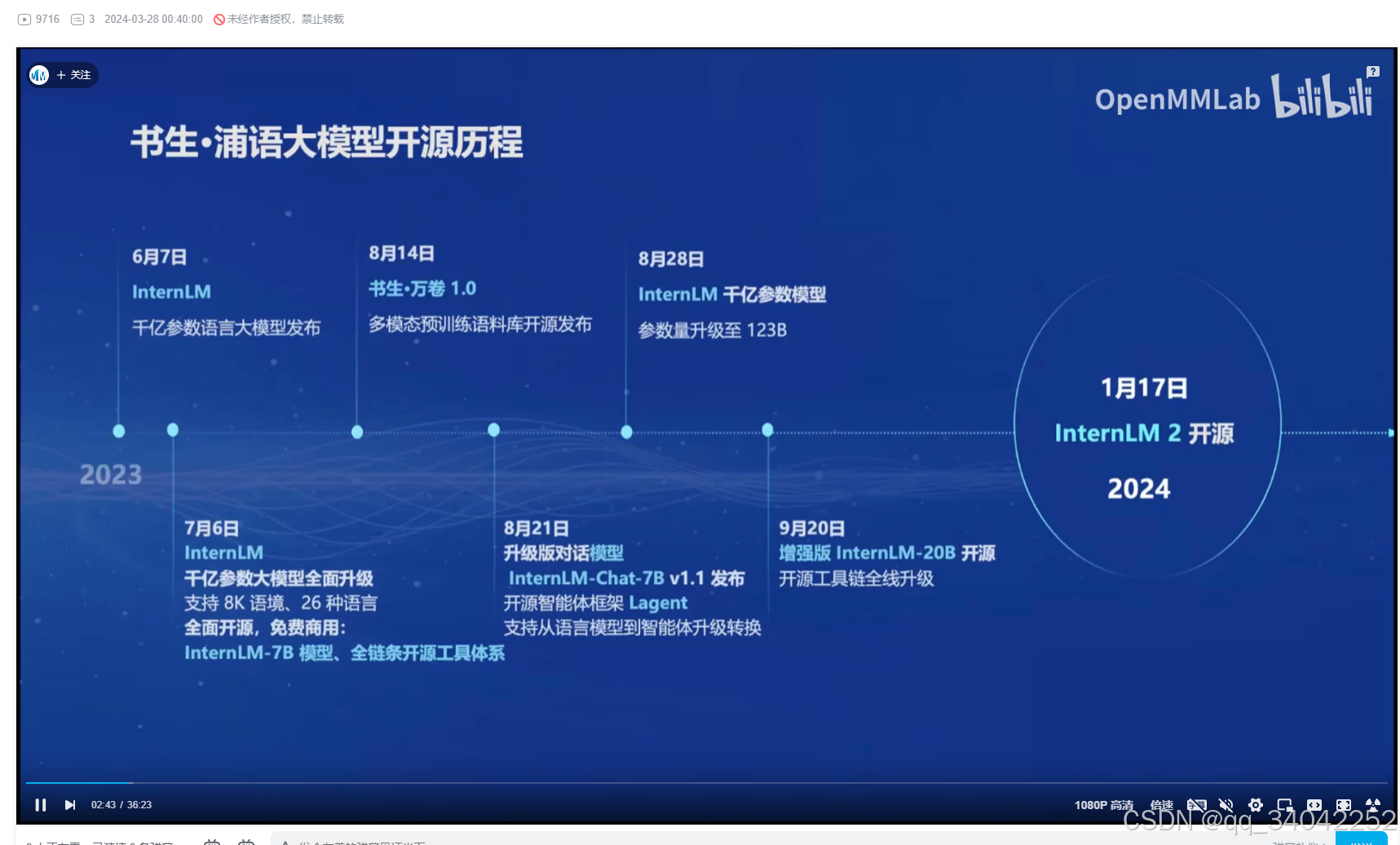The image size is (1400, 845).
Task: Click the 02:43 / 36:23 time display
Action: 121,805
